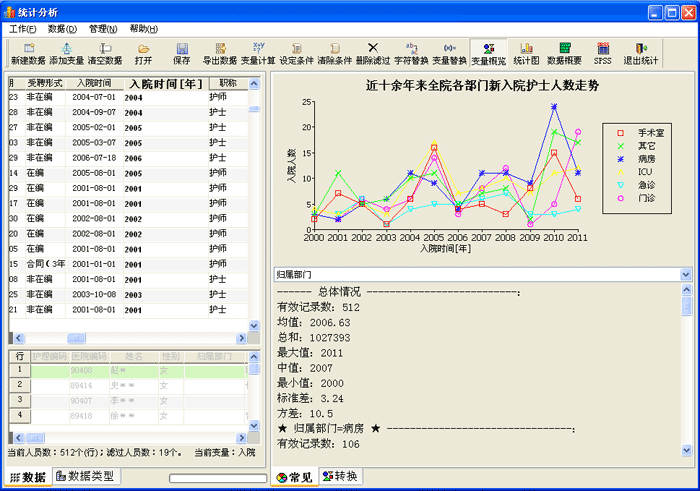Select row 3 header in lower table
This screenshot has height=491, width=700.
[x=20, y=400]
